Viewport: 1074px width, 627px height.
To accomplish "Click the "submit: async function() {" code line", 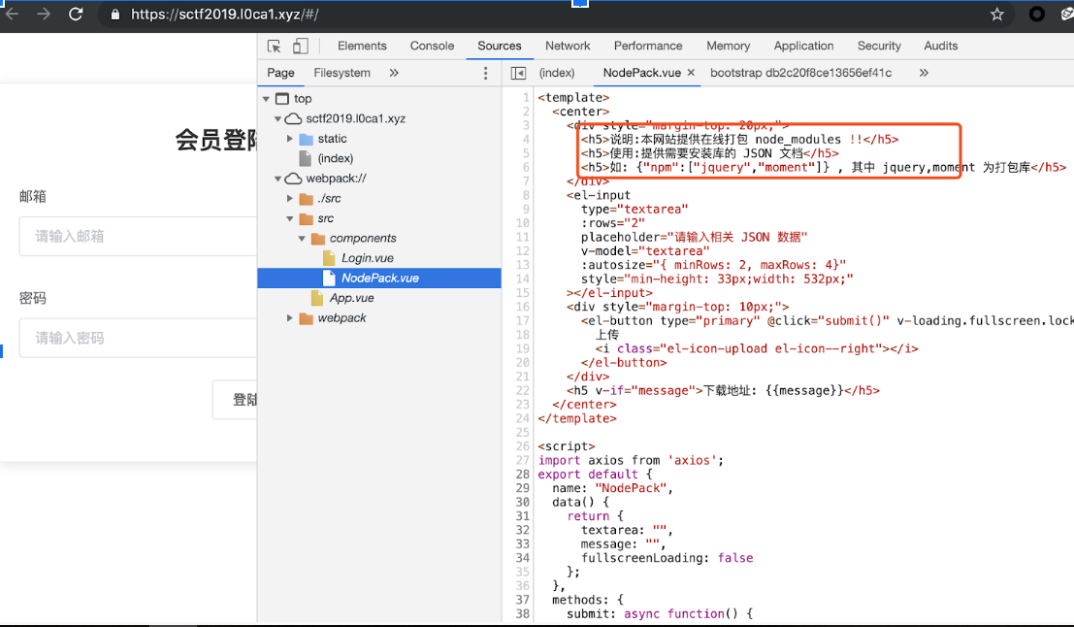I will (660, 614).
